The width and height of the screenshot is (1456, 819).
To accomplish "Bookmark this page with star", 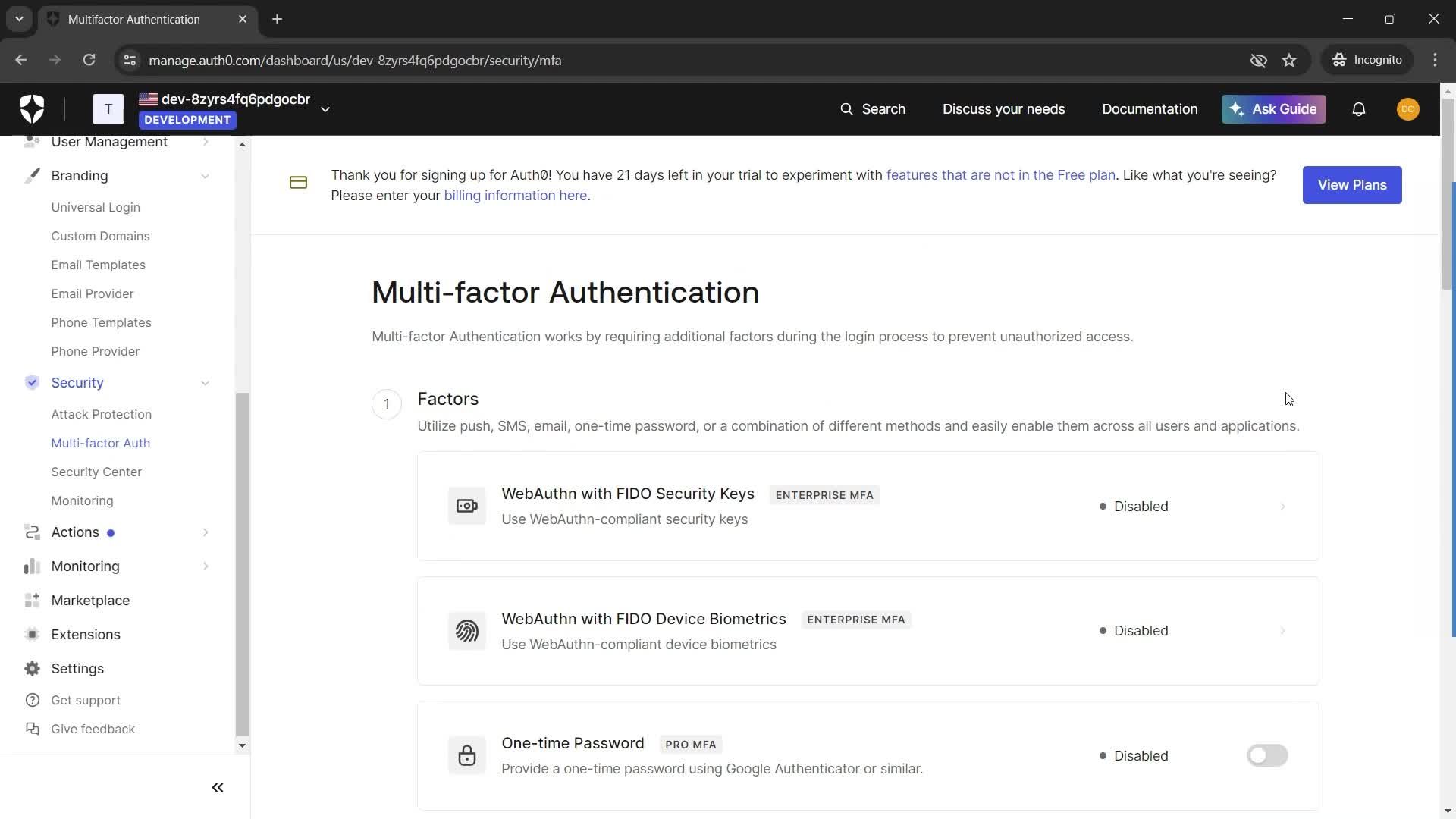I will pos(1289,60).
